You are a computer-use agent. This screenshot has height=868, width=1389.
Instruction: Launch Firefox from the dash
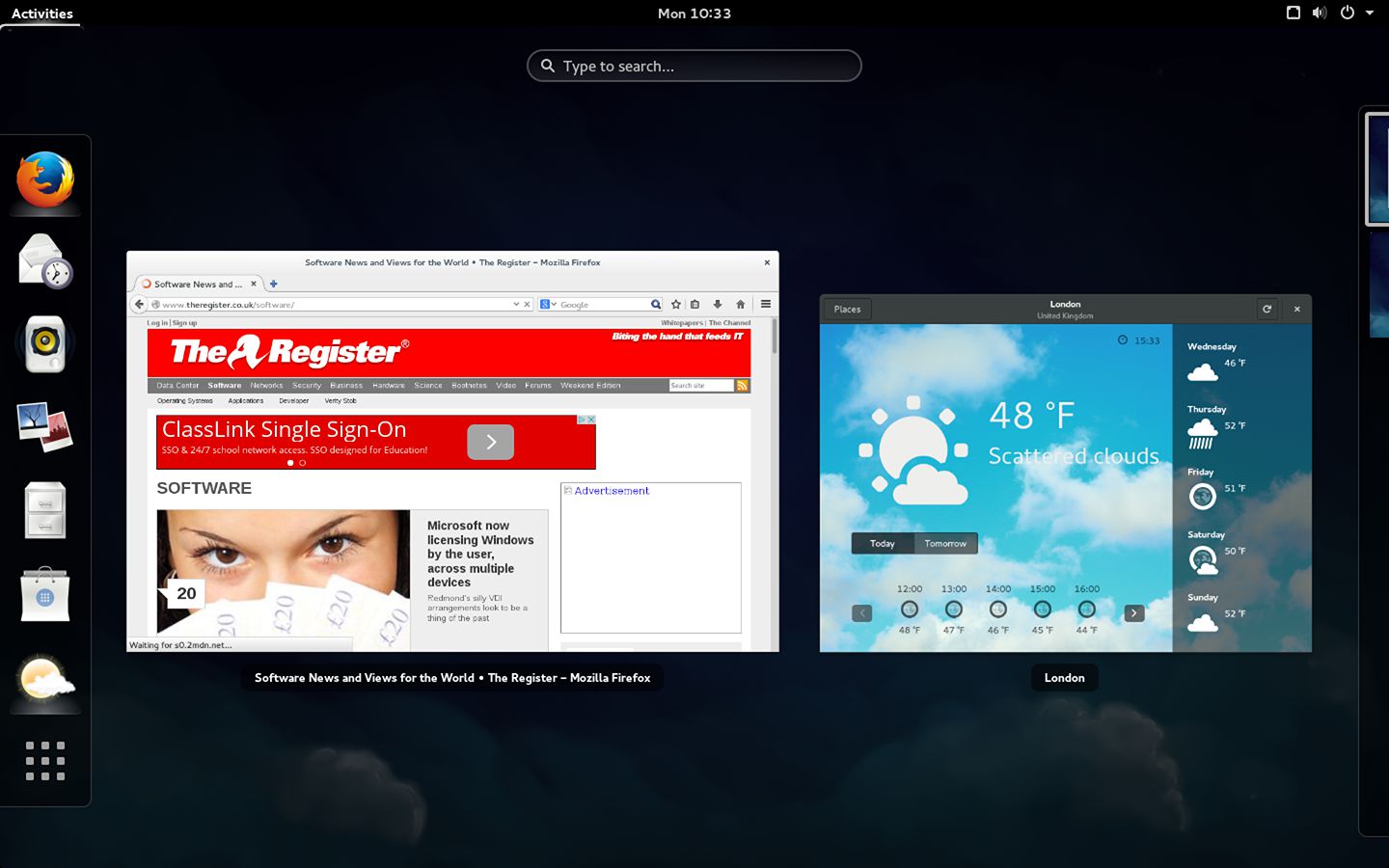[x=45, y=179]
